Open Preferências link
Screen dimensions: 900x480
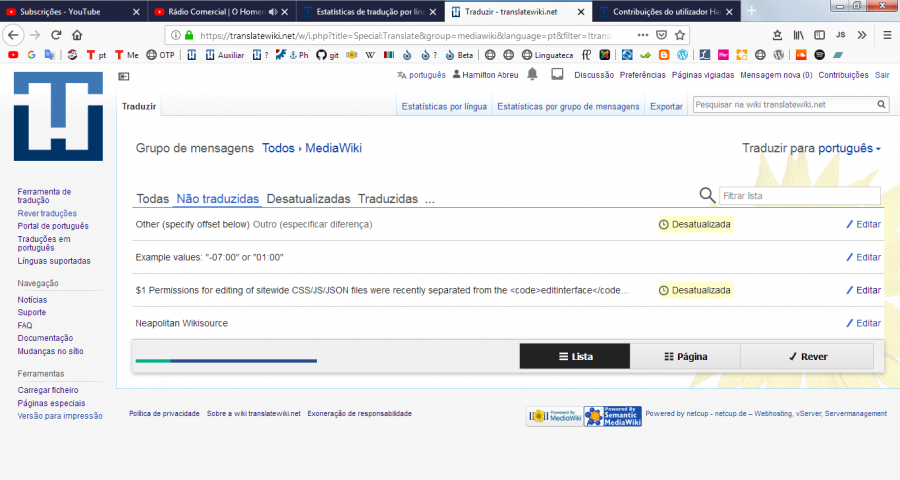643,75
